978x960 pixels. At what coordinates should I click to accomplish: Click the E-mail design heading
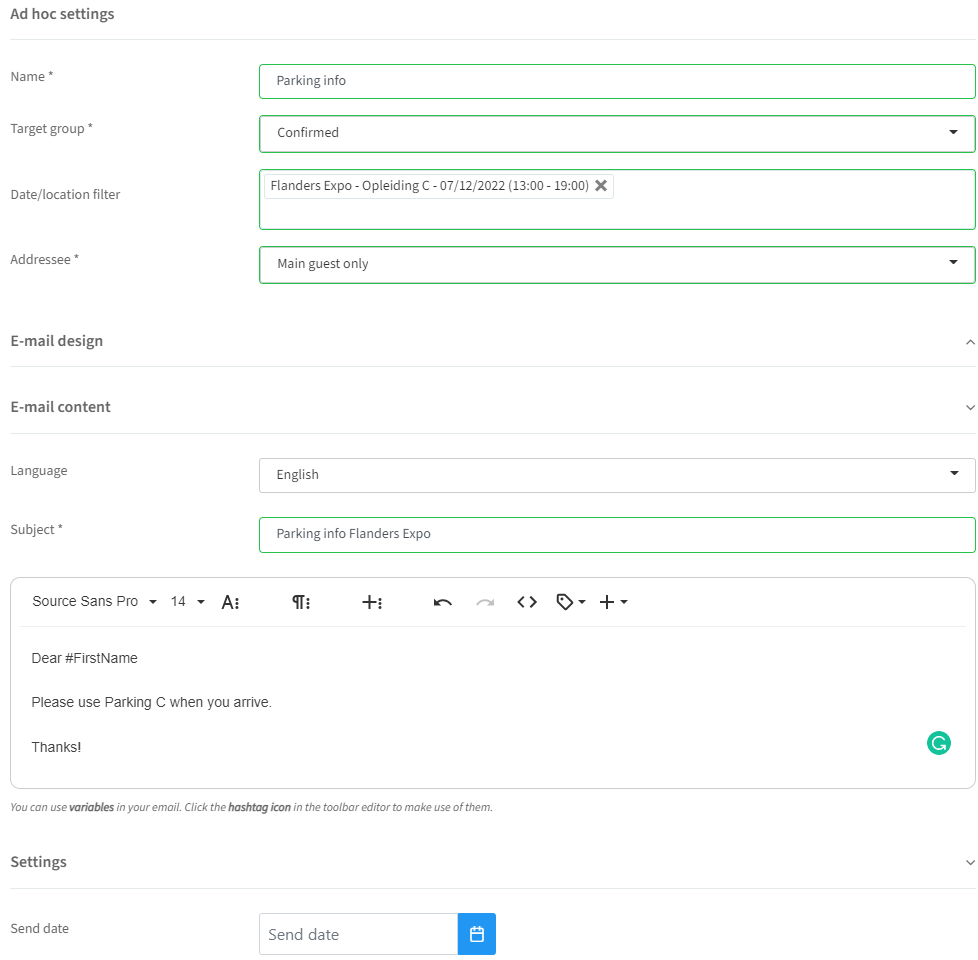57,341
